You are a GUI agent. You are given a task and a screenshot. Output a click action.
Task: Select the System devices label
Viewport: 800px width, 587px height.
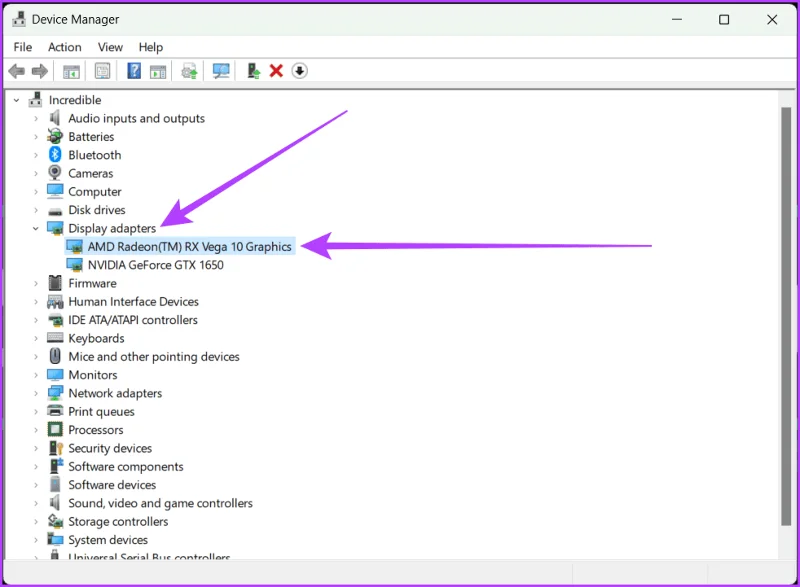pos(108,540)
